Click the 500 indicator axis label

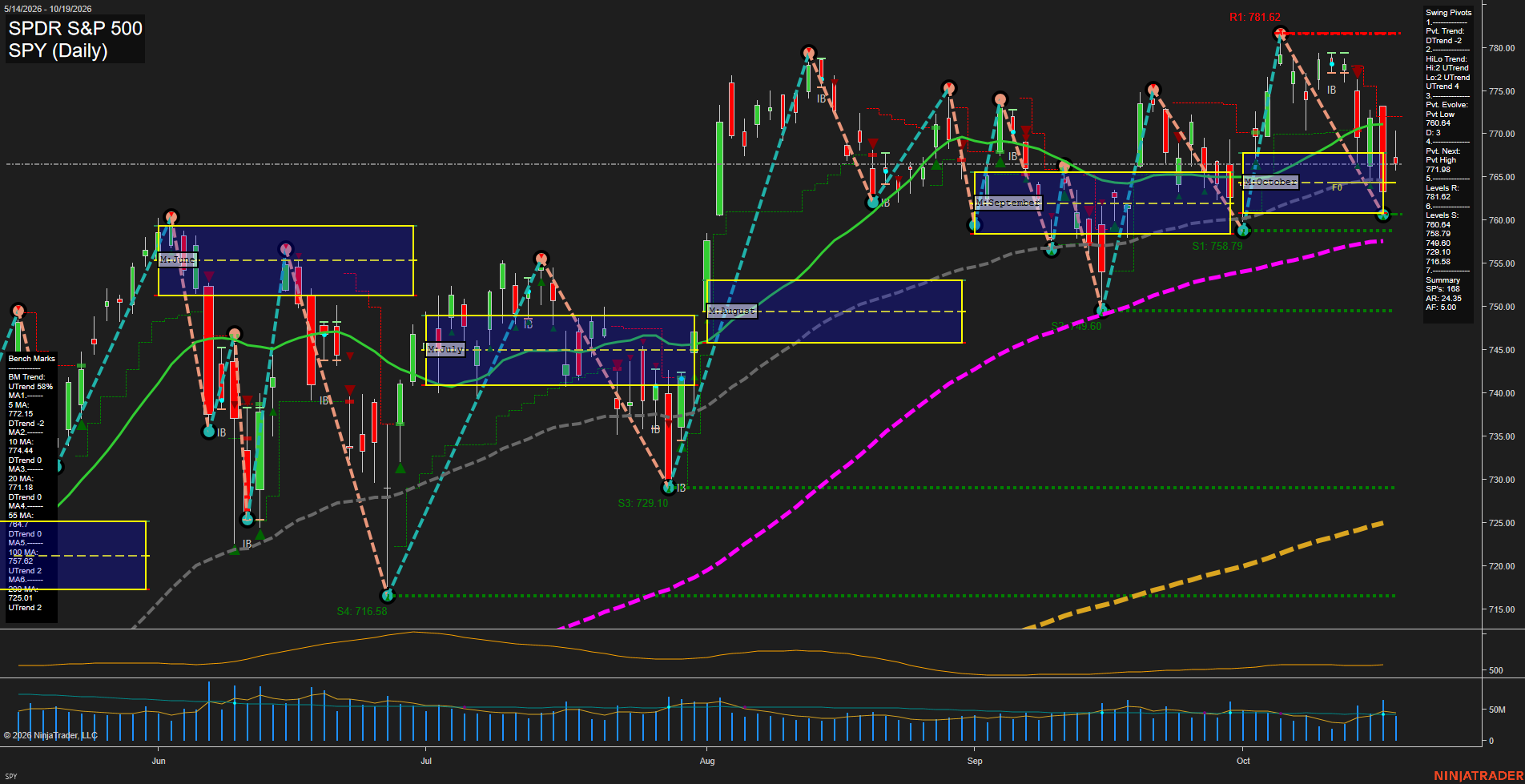[1495, 670]
